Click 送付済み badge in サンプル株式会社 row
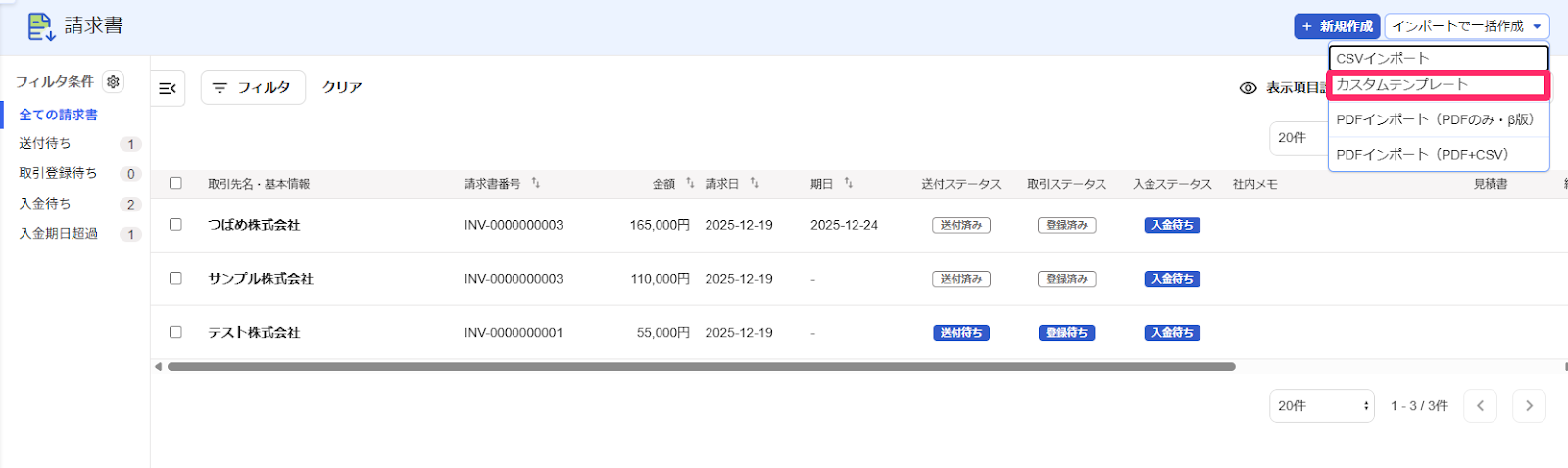This screenshot has width=1568, height=468. (961, 279)
